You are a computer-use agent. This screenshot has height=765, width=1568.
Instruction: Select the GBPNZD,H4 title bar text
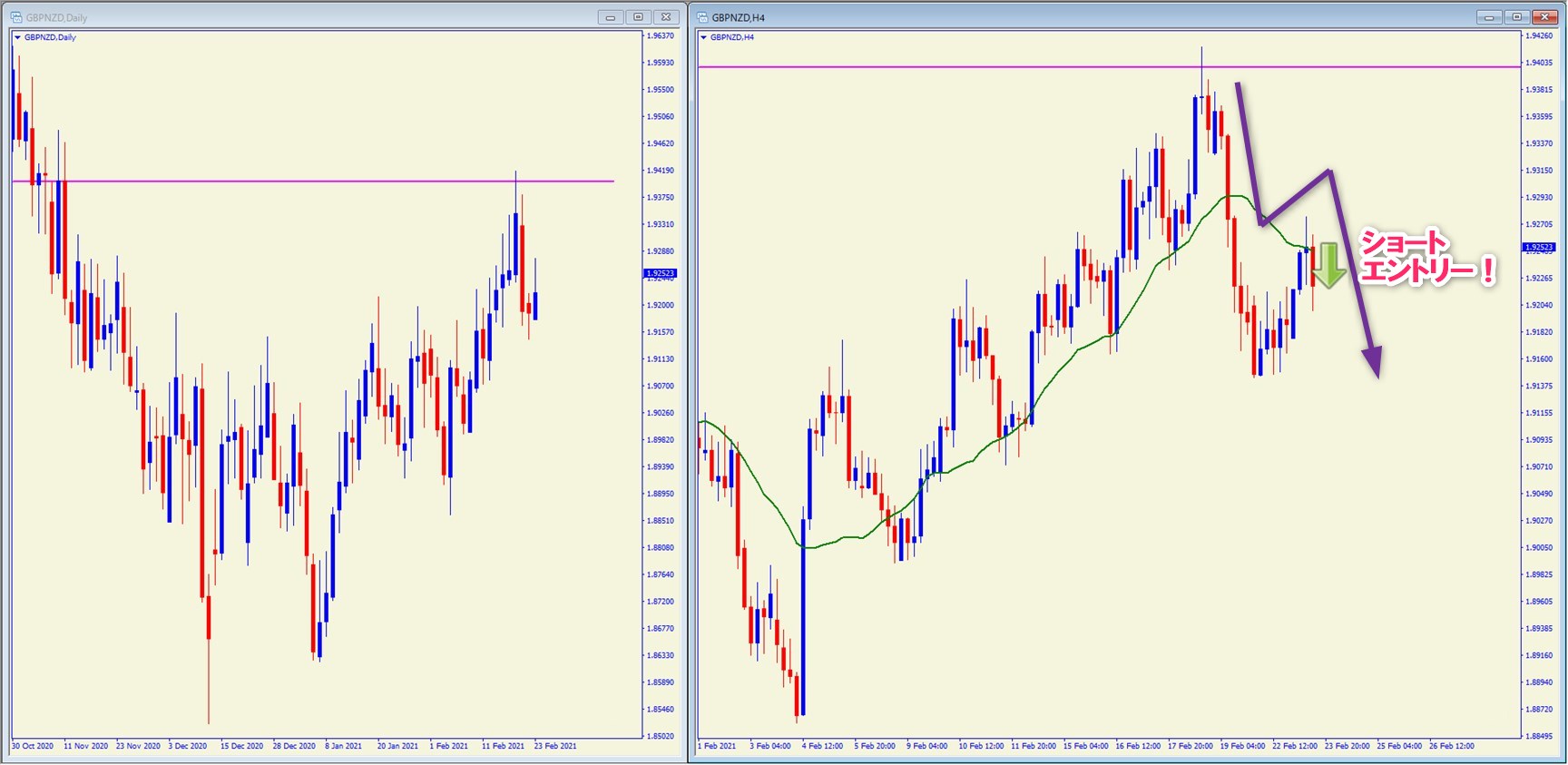pos(738,17)
